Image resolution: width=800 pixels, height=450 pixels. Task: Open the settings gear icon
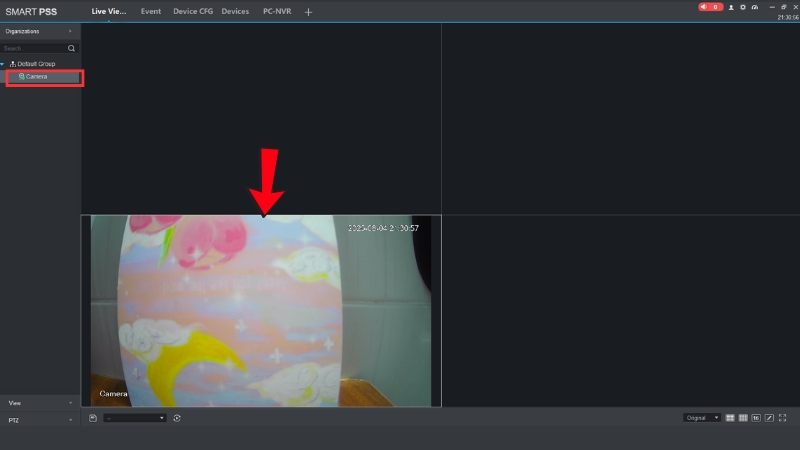[x=743, y=7]
